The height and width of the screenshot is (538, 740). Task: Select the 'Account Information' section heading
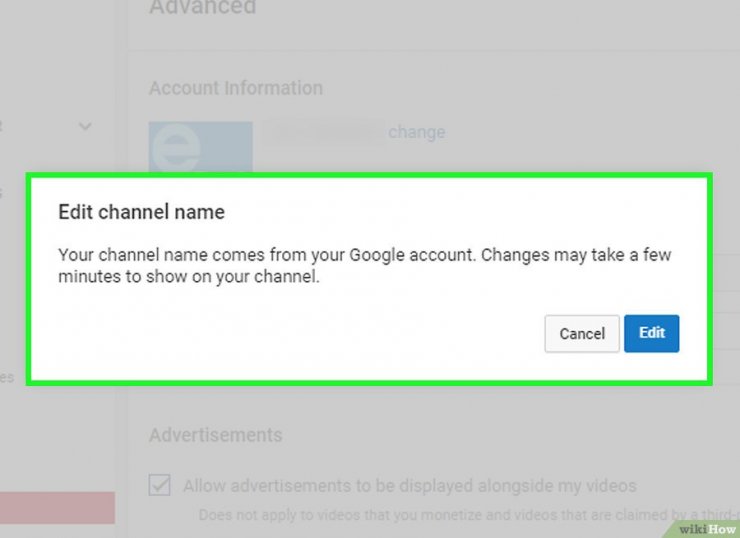coord(235,88)
